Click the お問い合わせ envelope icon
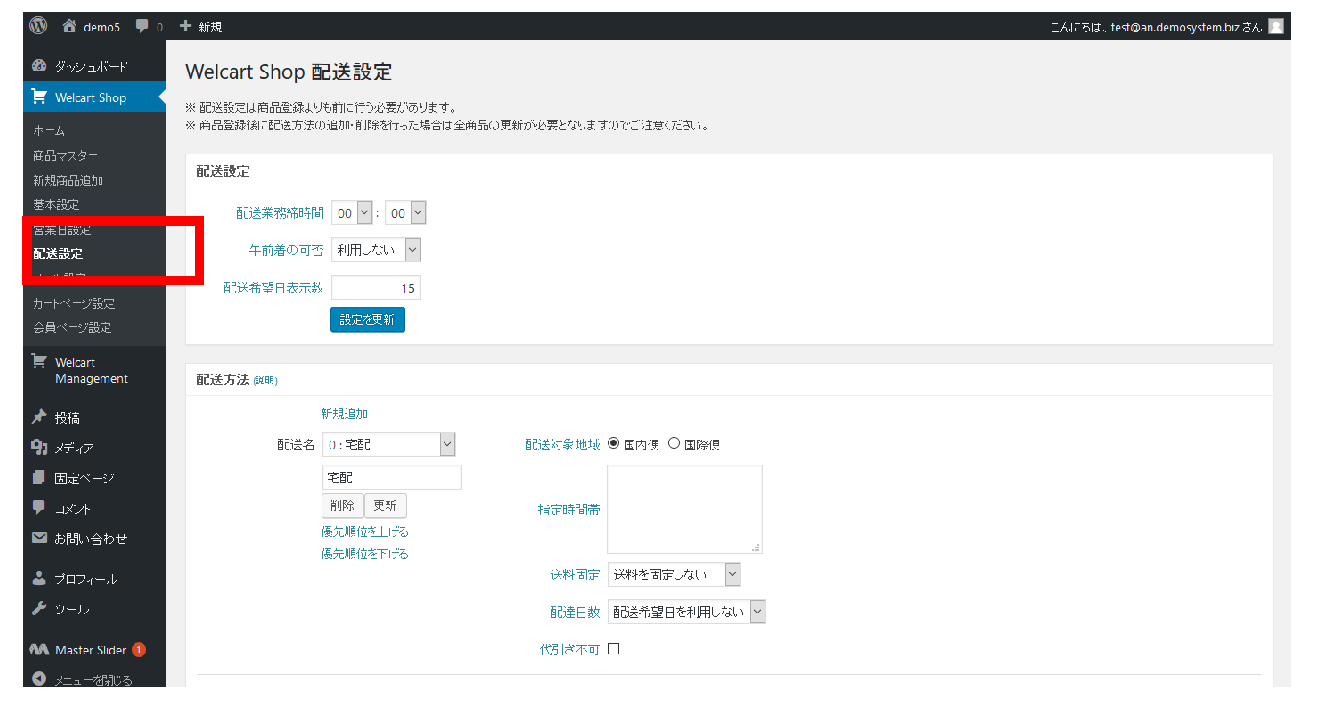The height and width of the screenshot is (707, 1329). click(40, 538)
